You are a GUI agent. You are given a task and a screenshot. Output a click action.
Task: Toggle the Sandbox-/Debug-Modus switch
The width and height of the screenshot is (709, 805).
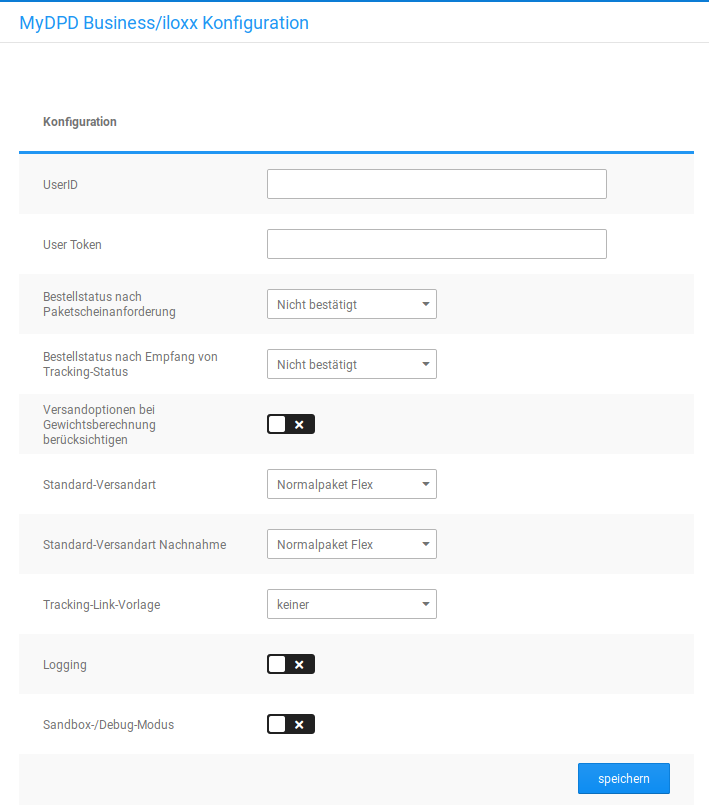click(x=291, y=724)
